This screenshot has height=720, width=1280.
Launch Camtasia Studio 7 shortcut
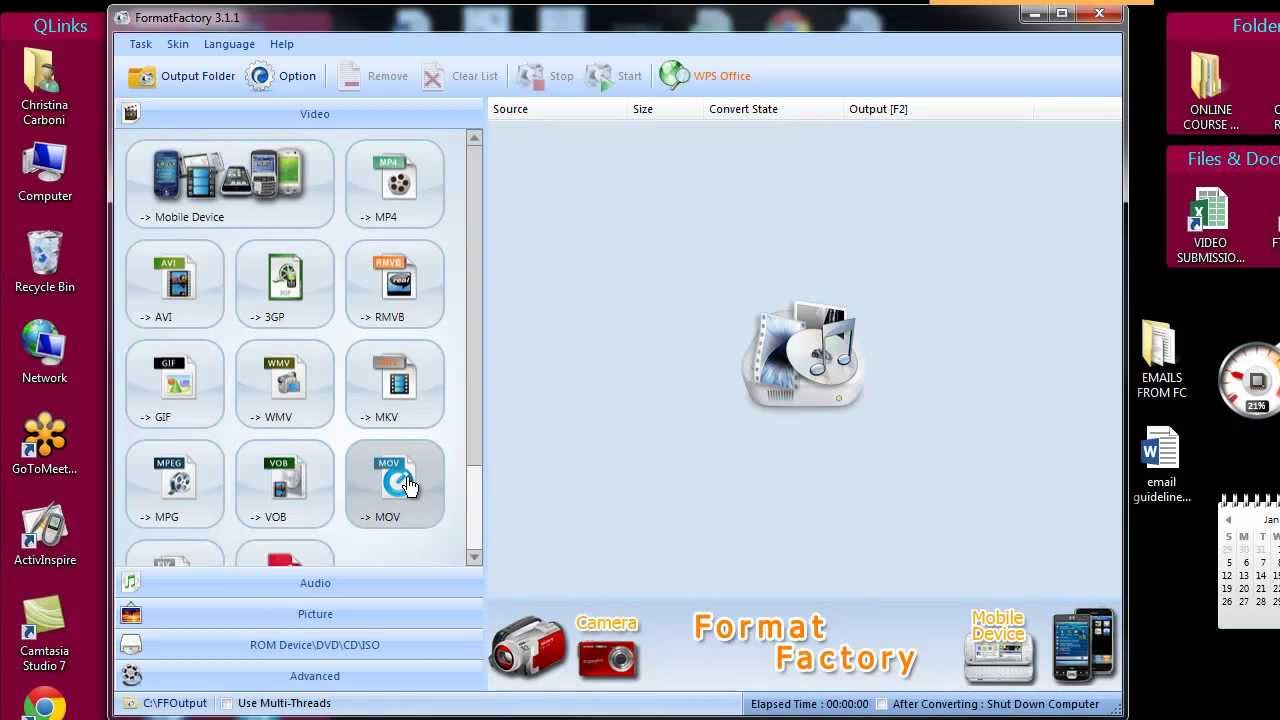[45, 633]
